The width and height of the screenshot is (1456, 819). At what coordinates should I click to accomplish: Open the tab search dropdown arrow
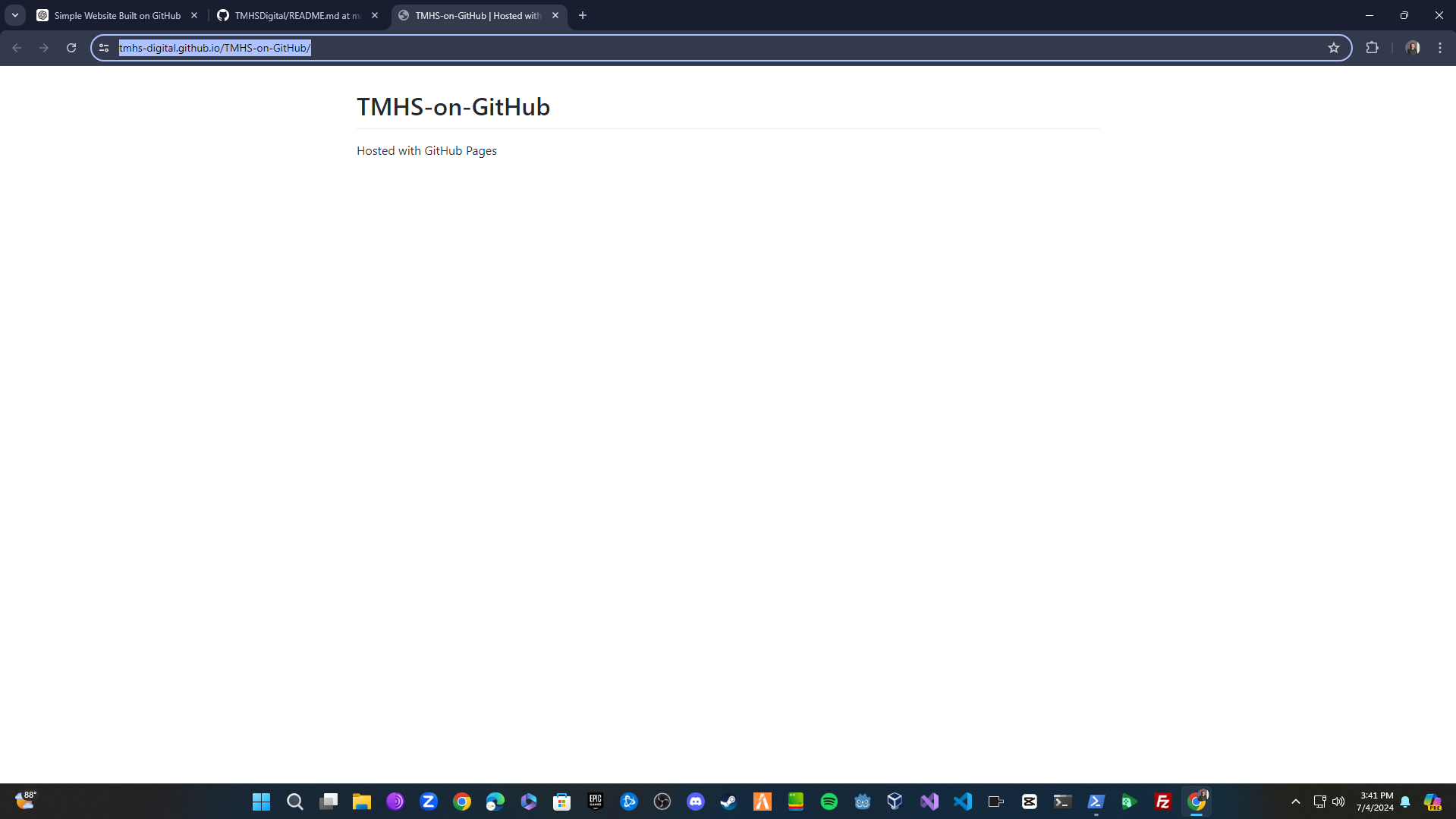[x=14, y=15]
